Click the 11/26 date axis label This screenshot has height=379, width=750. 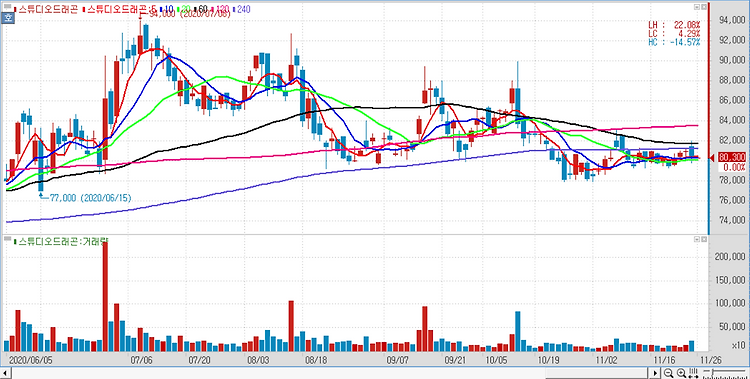point(711,359)
